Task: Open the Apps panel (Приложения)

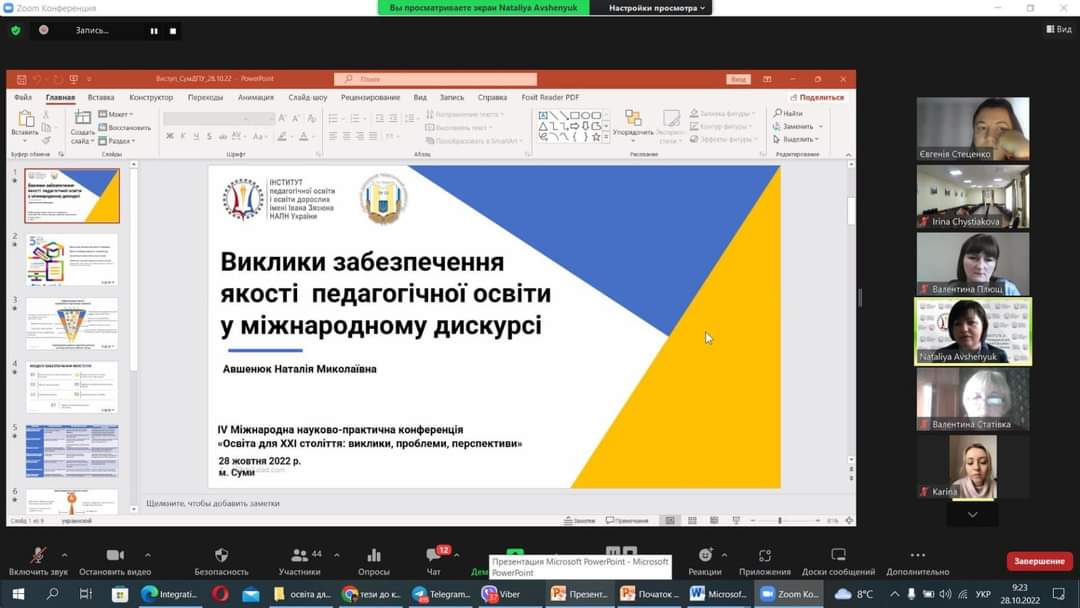Action: click(765, 556)
